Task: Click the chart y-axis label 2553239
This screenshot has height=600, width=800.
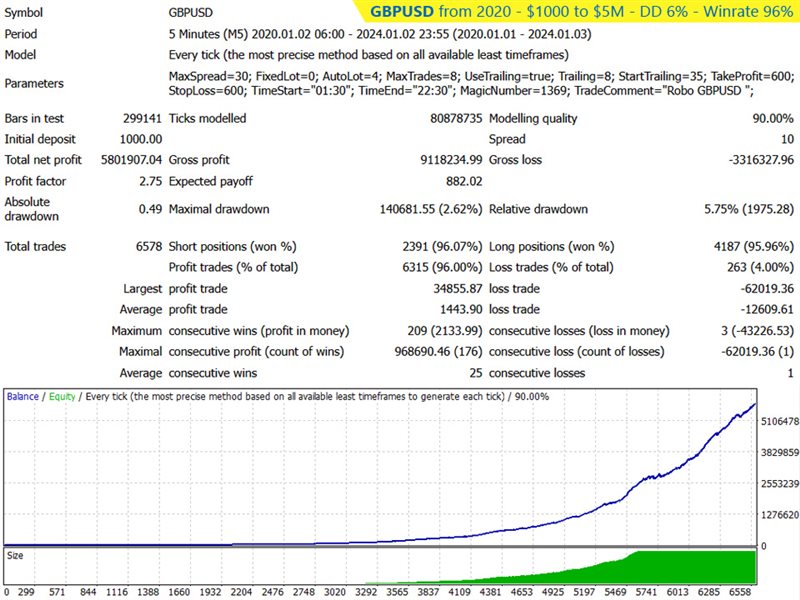Action: pyautogui.click(x=780, y=484)
